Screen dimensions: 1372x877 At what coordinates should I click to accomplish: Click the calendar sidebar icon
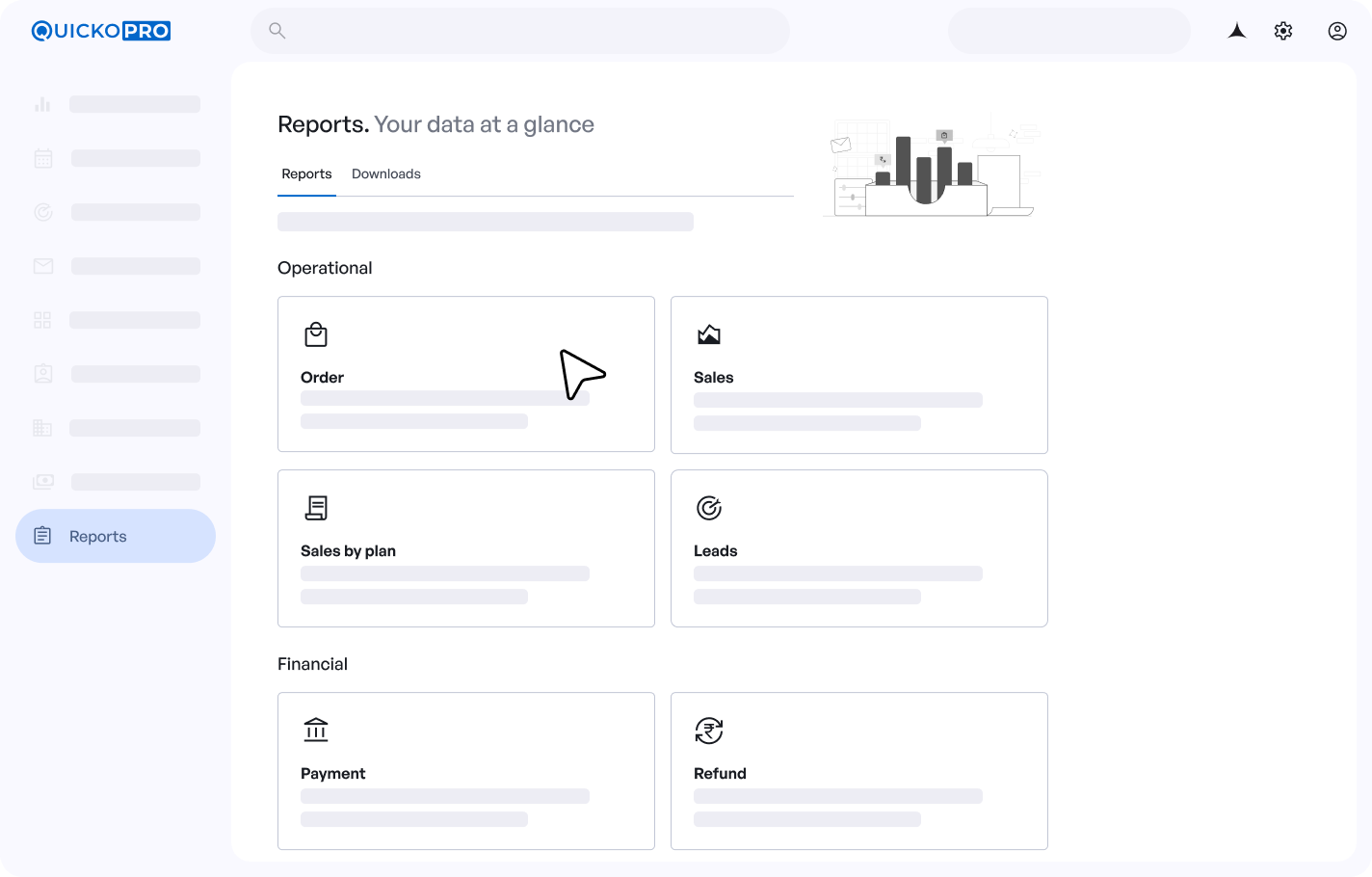[x=43, y=158]
